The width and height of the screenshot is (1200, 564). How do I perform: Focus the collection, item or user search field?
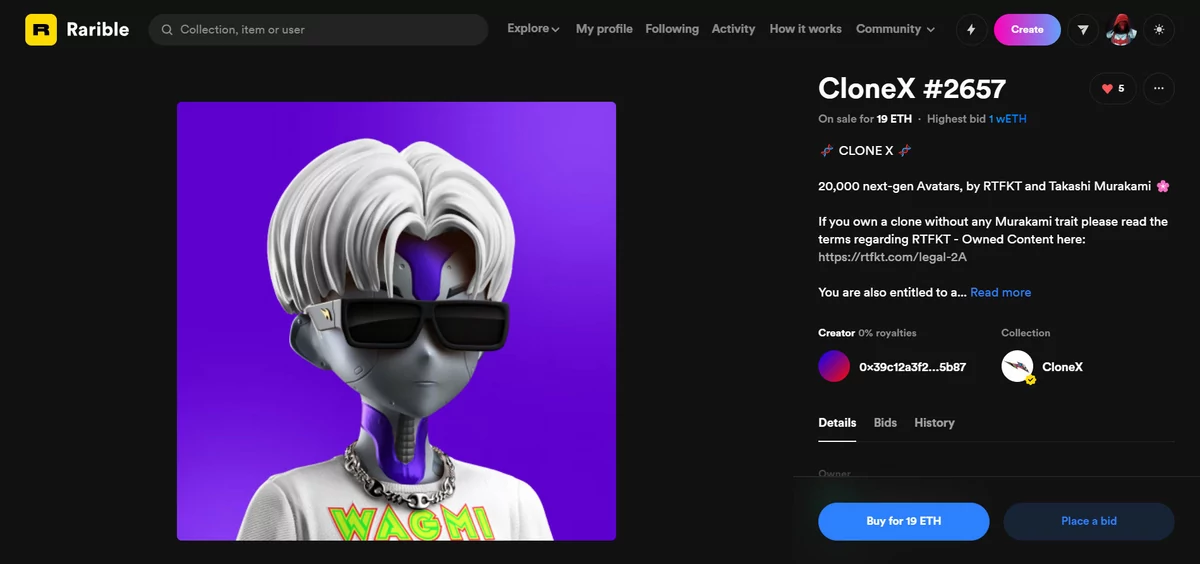318,30
